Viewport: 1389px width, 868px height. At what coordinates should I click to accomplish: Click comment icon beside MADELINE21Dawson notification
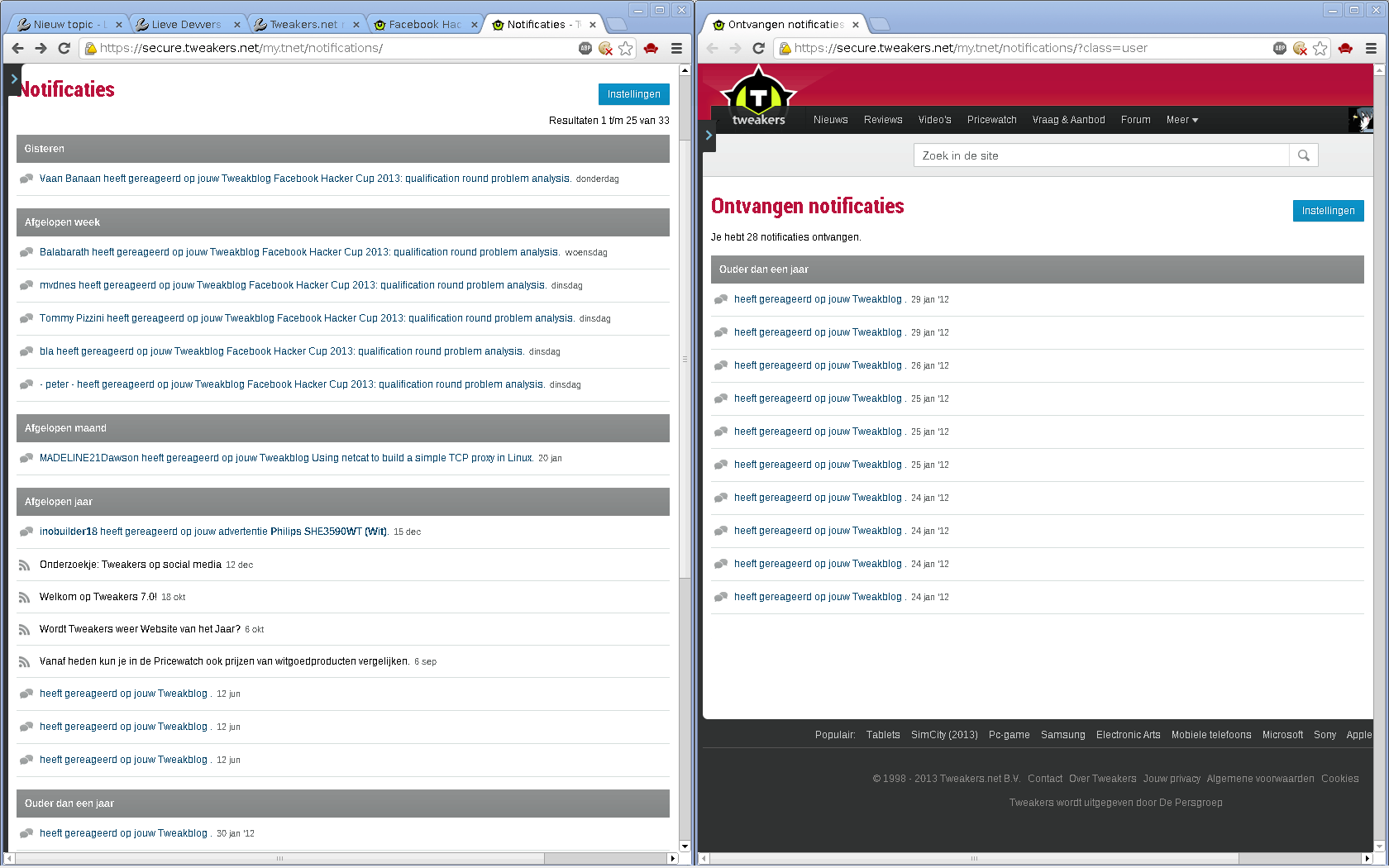[26, 458]
